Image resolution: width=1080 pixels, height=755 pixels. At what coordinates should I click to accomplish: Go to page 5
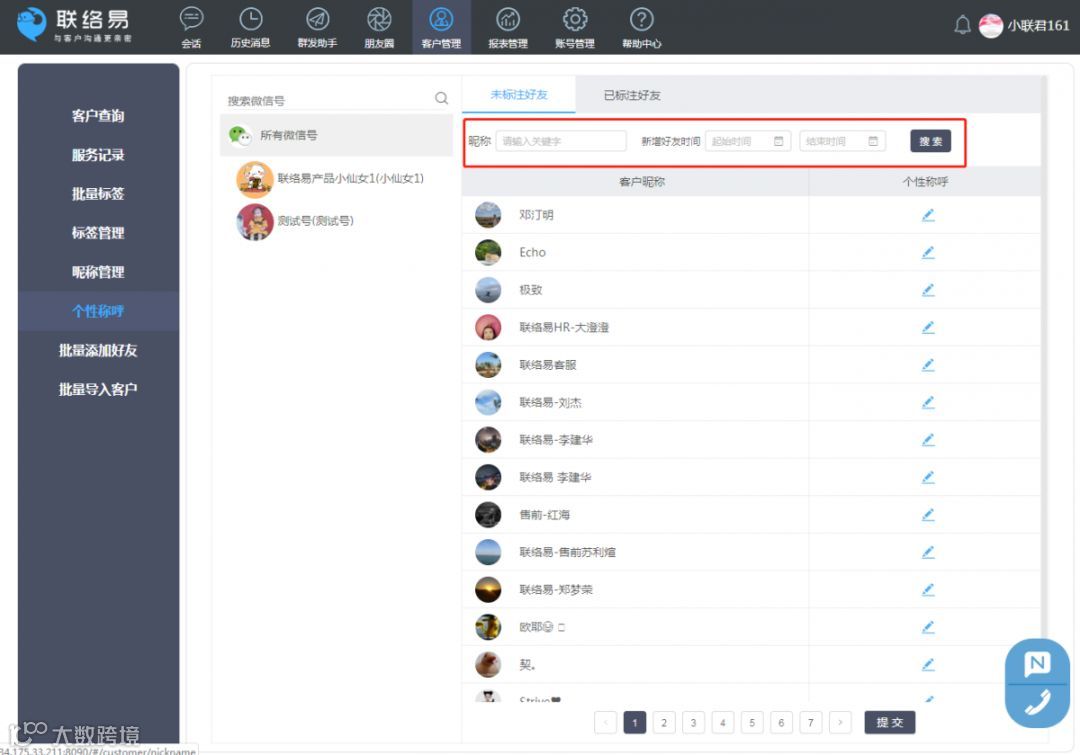pos(752,723)
